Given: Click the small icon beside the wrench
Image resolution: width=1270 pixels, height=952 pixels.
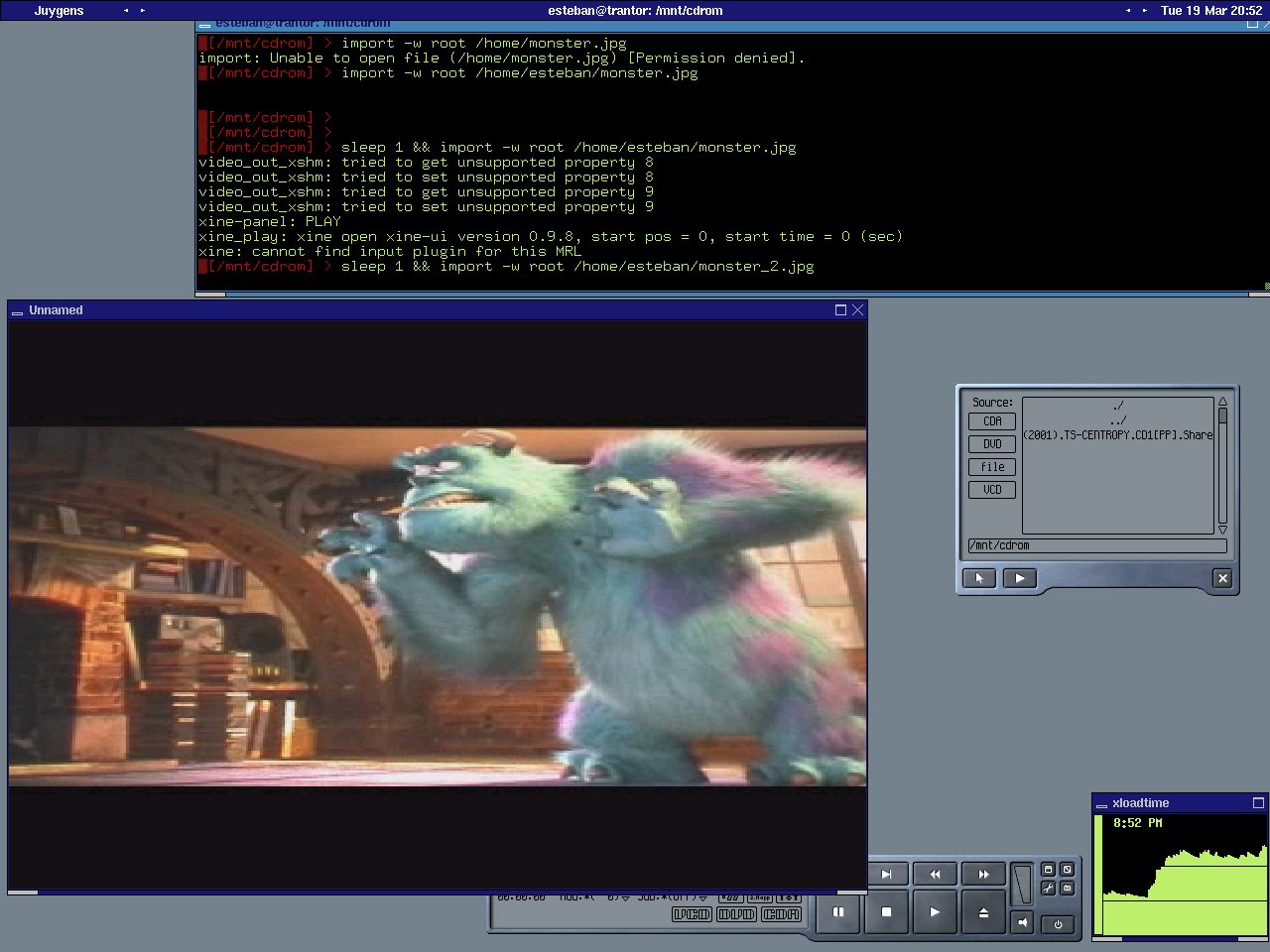Looking at the screenshot, I should 1068,889.
